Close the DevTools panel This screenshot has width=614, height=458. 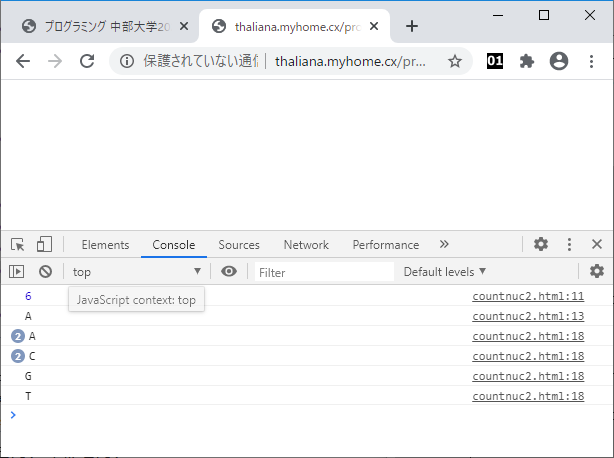[x=597, y=244]
